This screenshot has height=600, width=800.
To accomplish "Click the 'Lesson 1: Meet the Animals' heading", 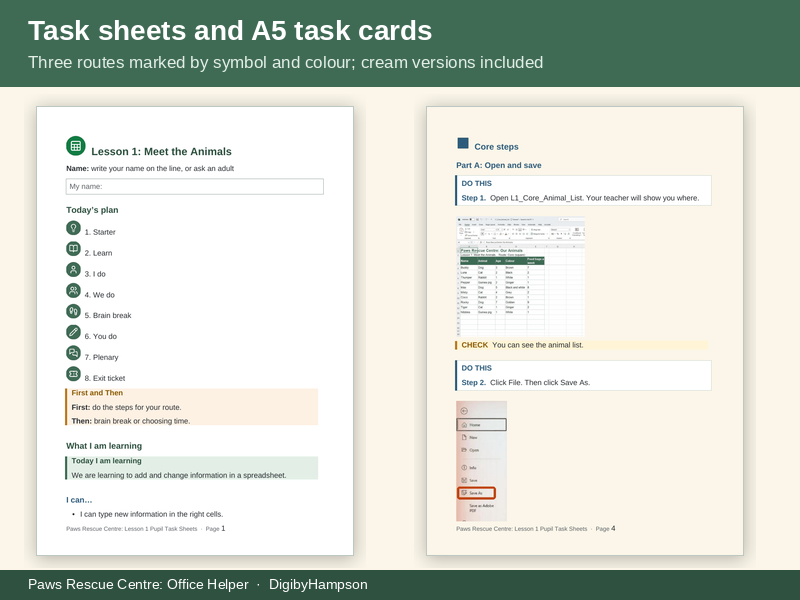I will (161, 152).
